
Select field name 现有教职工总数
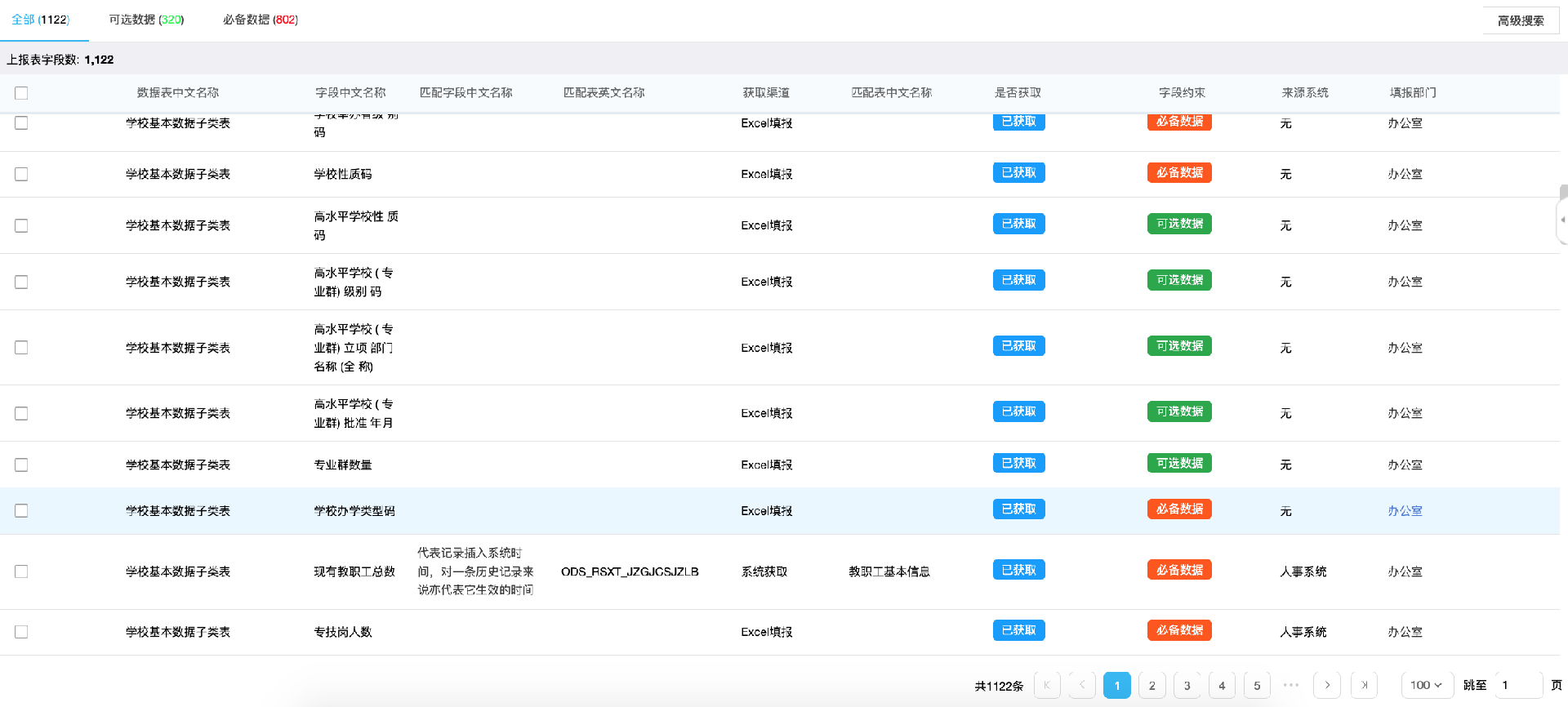(354, 571)
